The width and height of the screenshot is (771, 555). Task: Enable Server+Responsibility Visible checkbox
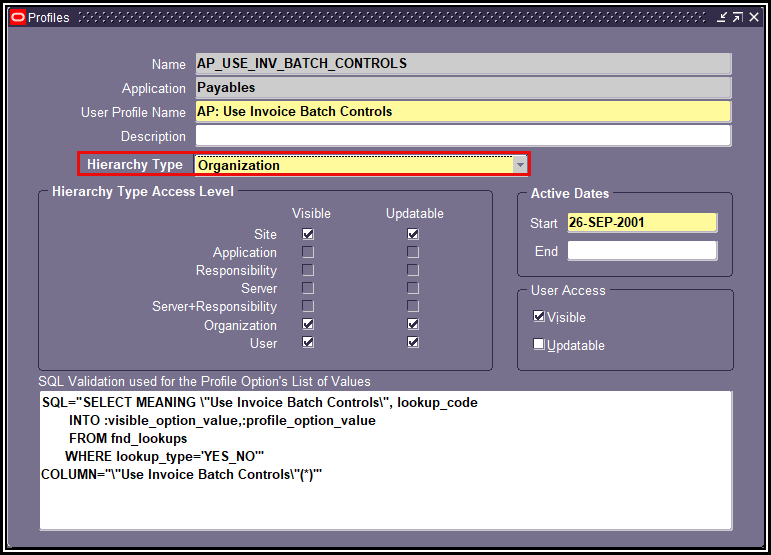tap(308, 306)
